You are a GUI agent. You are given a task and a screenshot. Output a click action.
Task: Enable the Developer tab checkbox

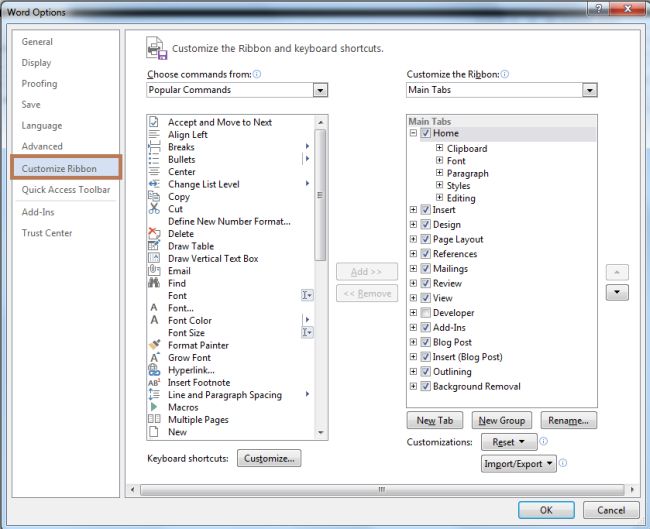pyautogui.click(x=425, y=313)
